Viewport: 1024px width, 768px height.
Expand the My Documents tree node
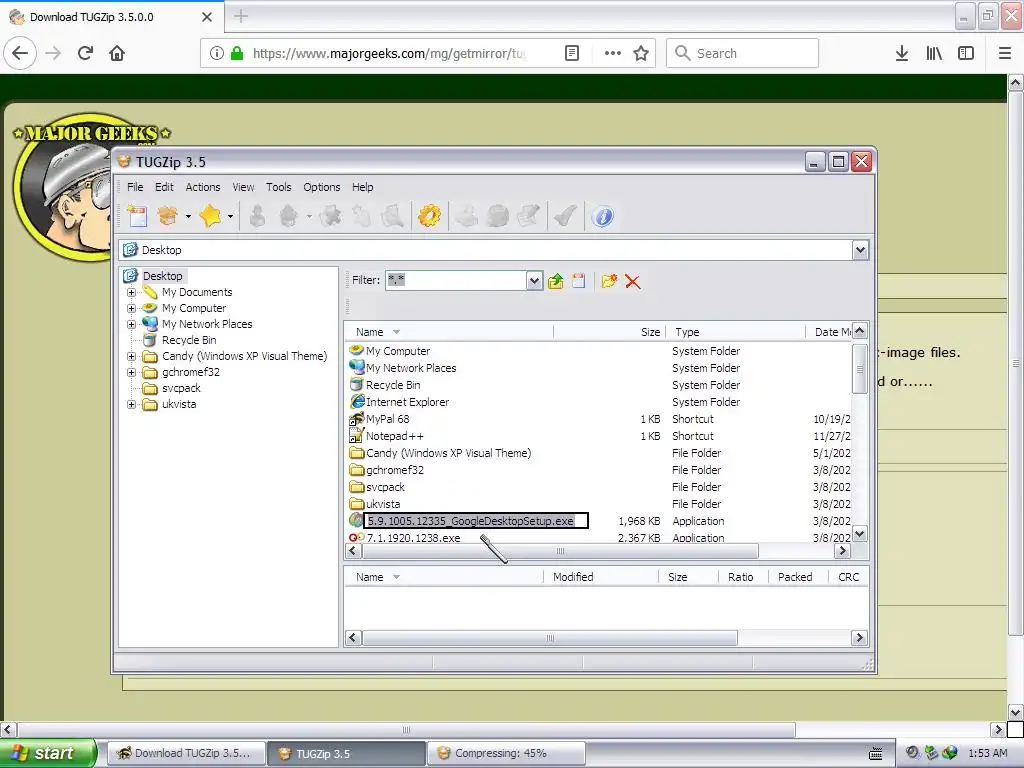pyautogui.click(x=131, y=293)
